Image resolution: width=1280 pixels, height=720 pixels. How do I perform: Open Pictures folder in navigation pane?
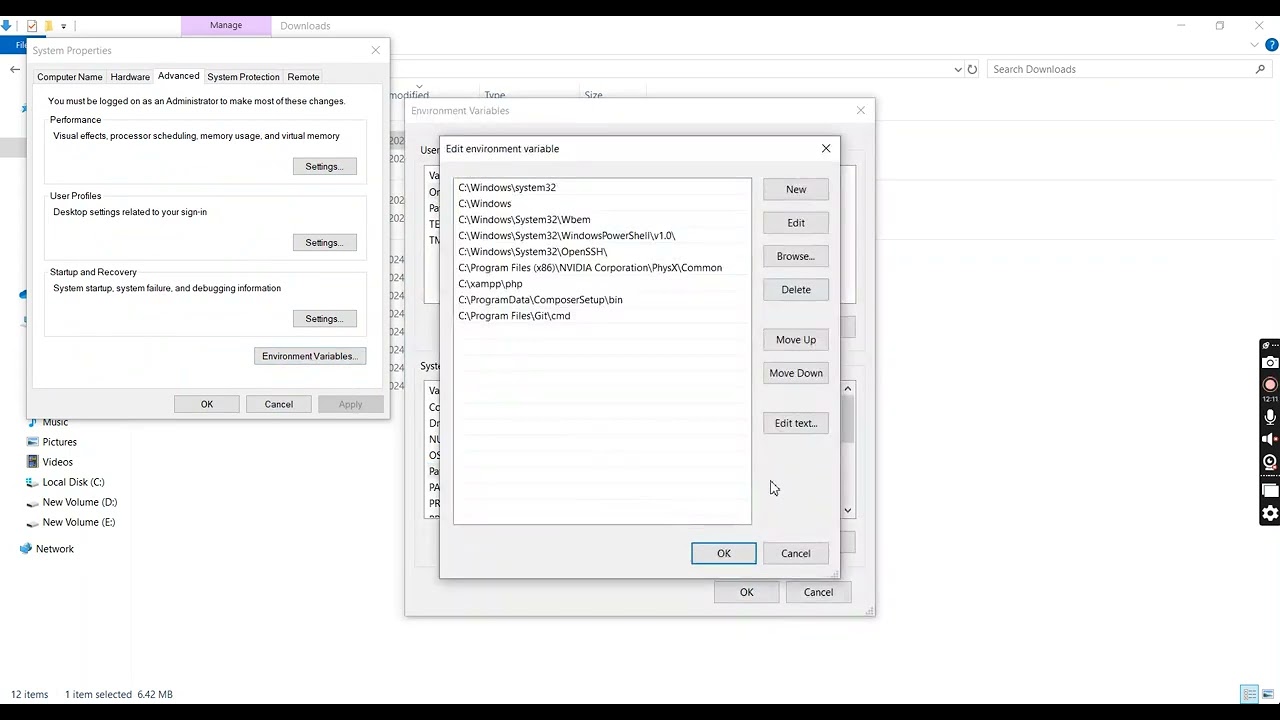pos(59,442)
